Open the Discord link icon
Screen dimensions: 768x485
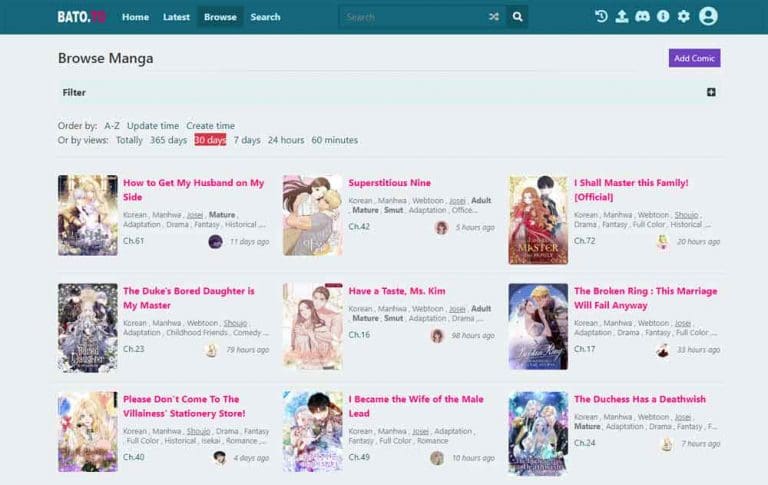pos(642,16)
